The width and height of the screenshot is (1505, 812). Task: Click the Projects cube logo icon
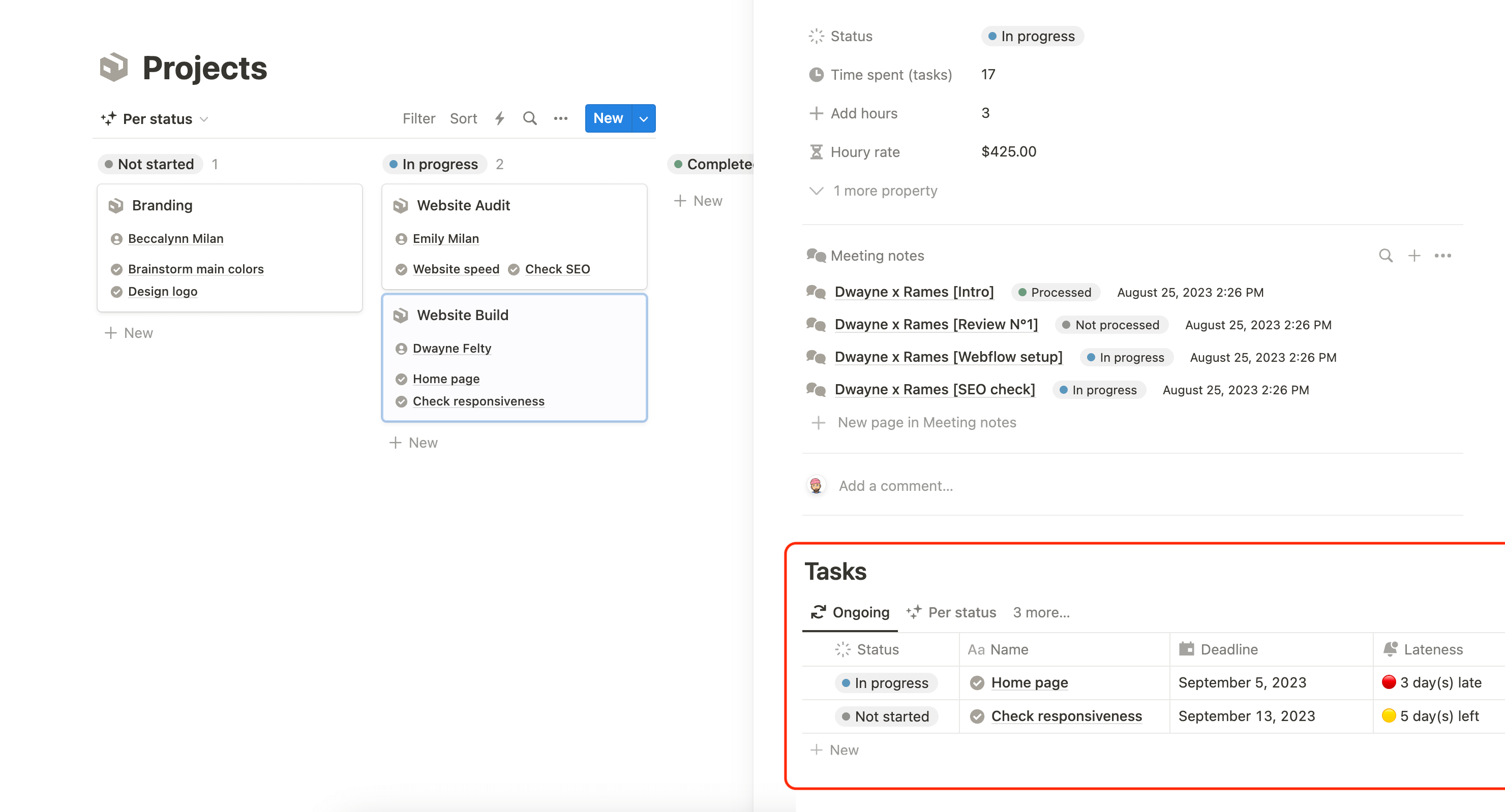(113, 67)
